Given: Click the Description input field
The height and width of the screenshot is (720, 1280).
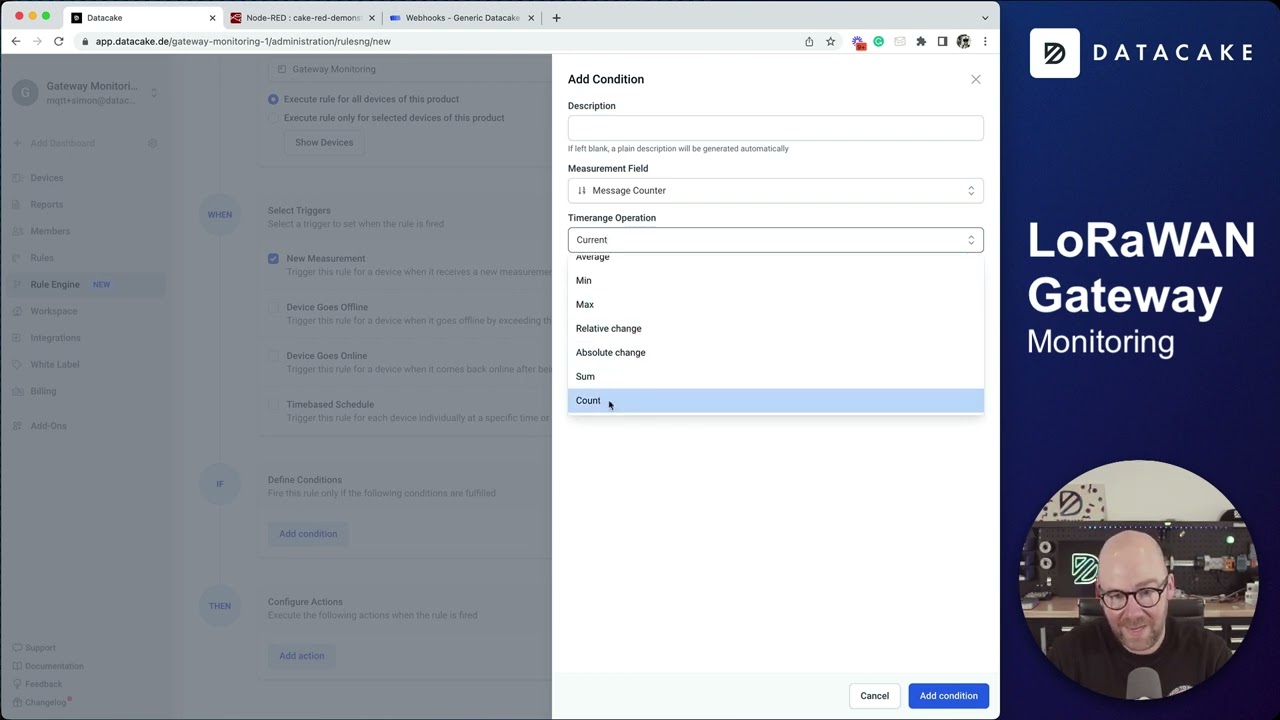Looking at the screenshot, I should tap(775, 128).
